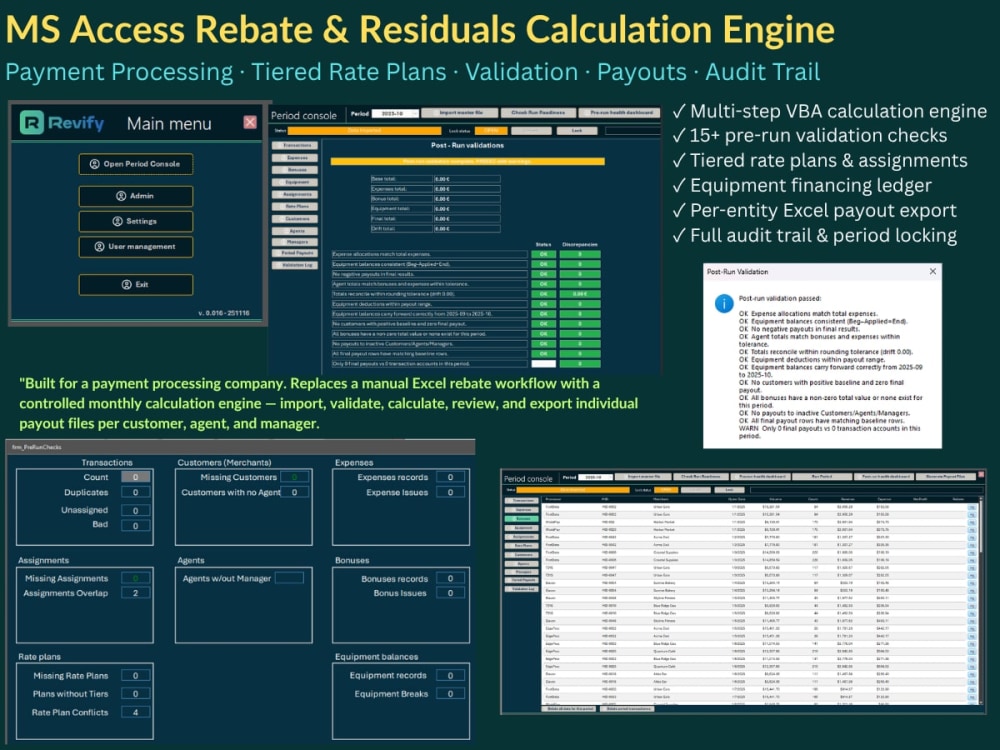Select Agents tab in upper Period console sidebar
The image size is (1000, 750).
(295, 230)
